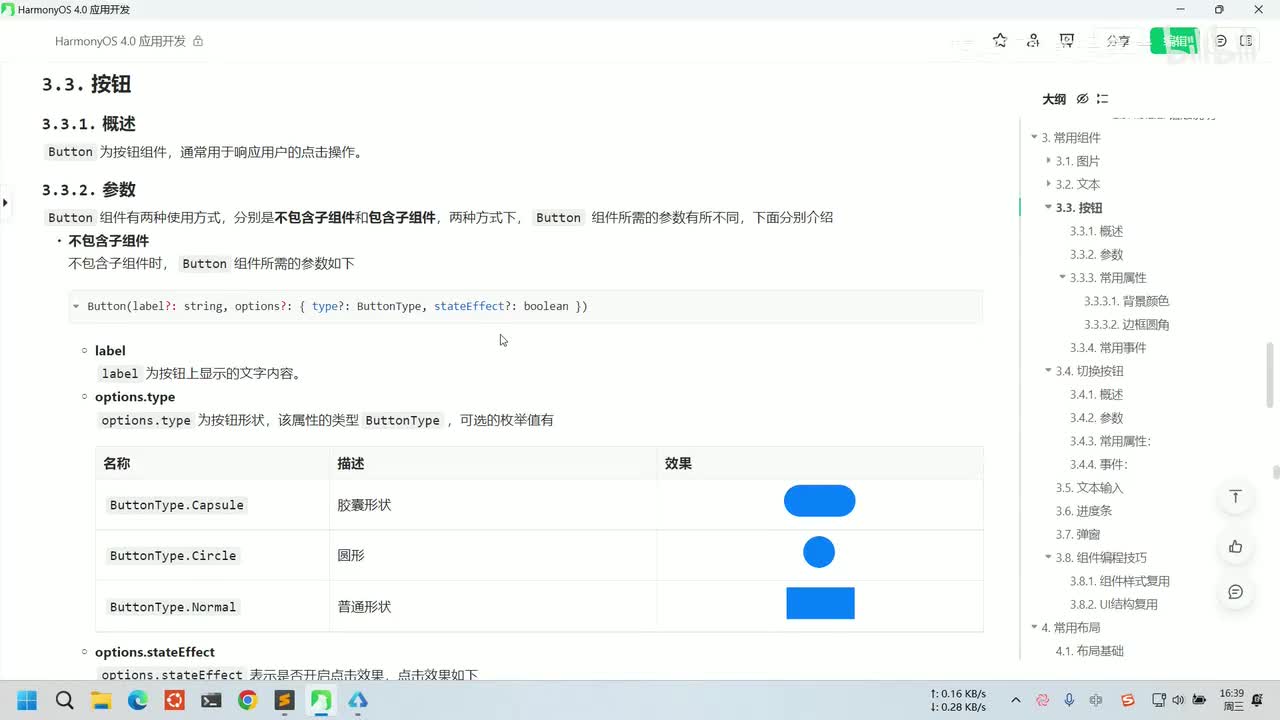Click the back-to-top floating button

[x=1236, y=497]
